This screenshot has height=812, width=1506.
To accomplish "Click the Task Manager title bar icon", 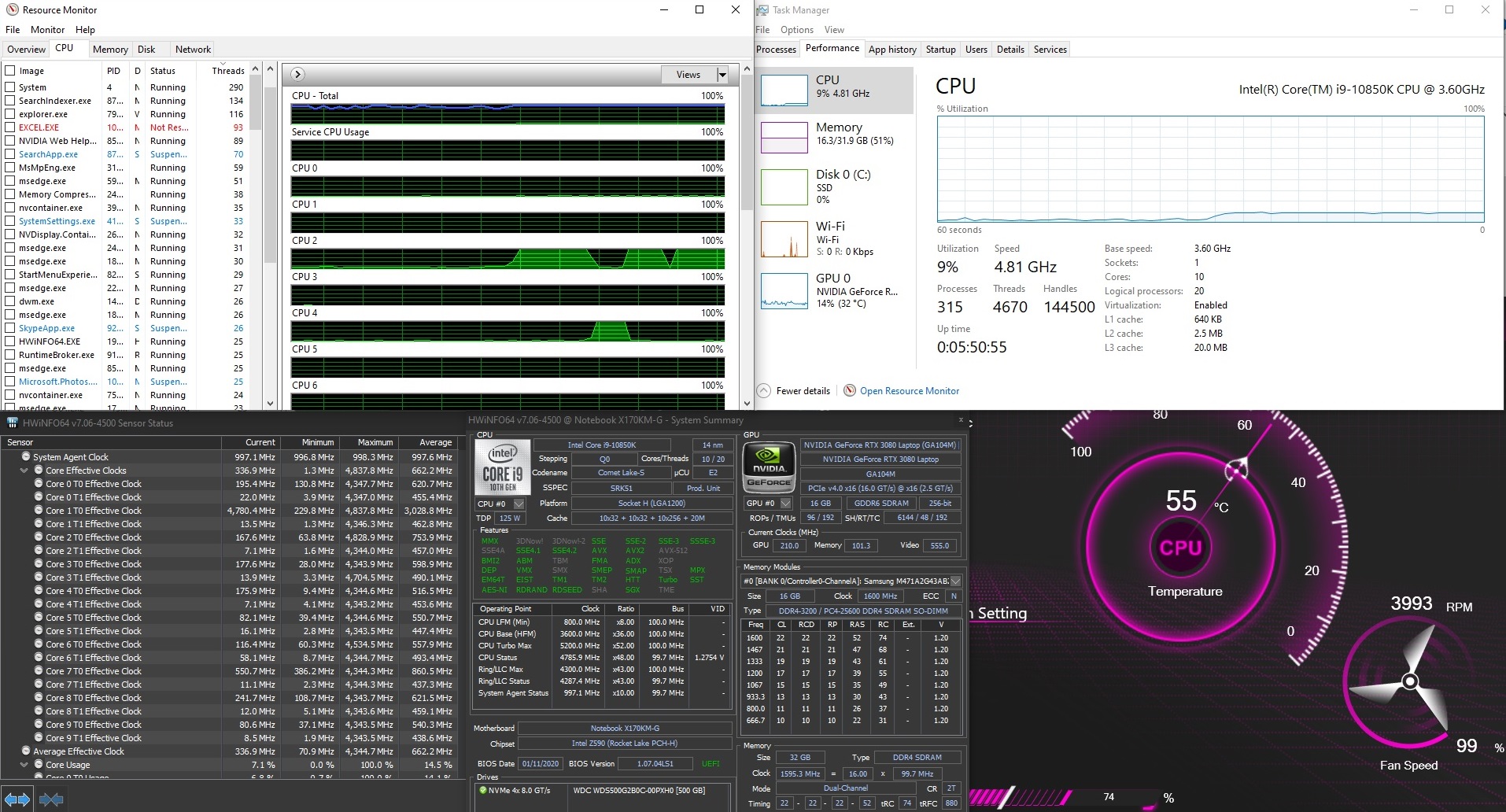I will pos(762,10).
